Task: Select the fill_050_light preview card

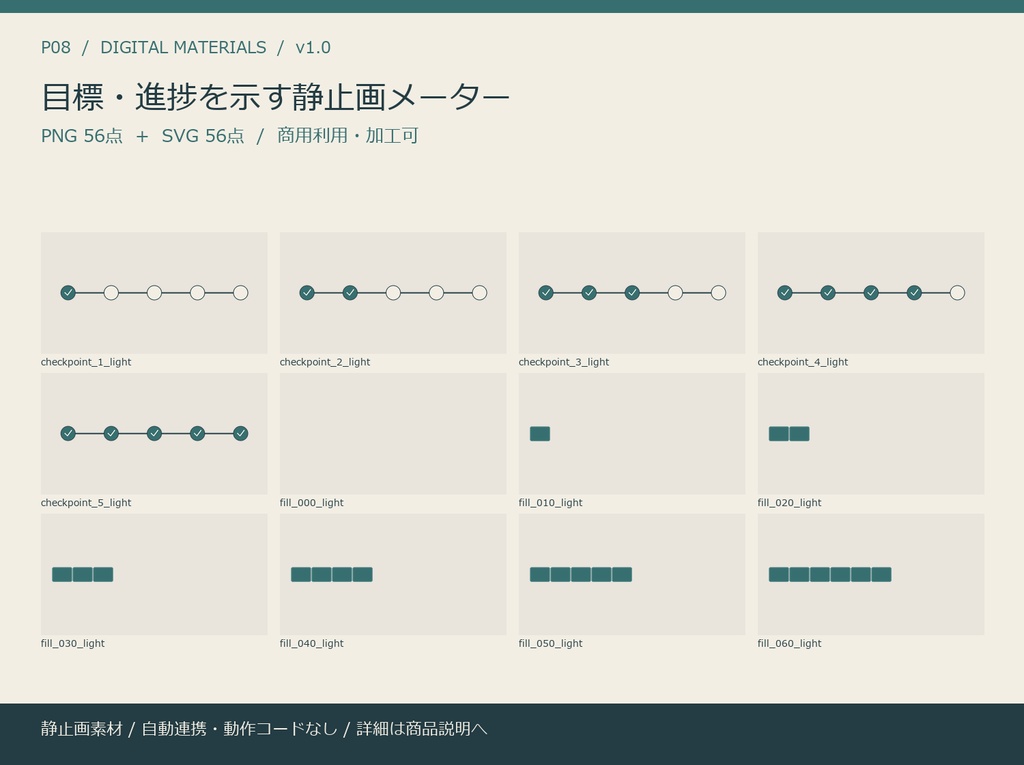Action: coord(632,574)
